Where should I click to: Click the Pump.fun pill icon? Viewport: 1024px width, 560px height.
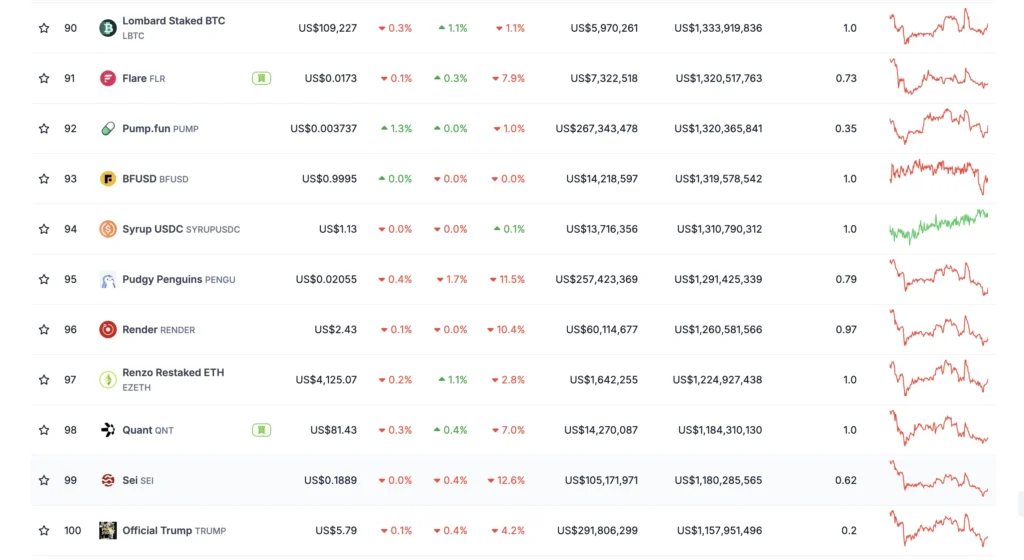pyautogui.click(x=108, y=128)
